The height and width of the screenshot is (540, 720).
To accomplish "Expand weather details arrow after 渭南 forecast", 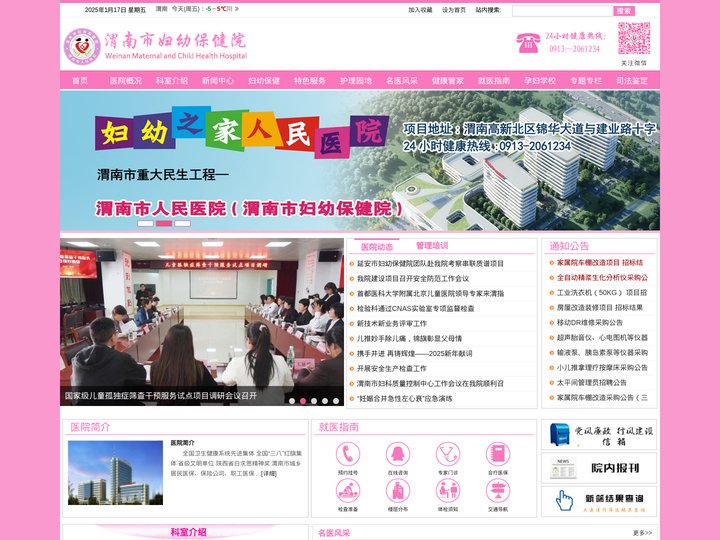I will [236, 9].
